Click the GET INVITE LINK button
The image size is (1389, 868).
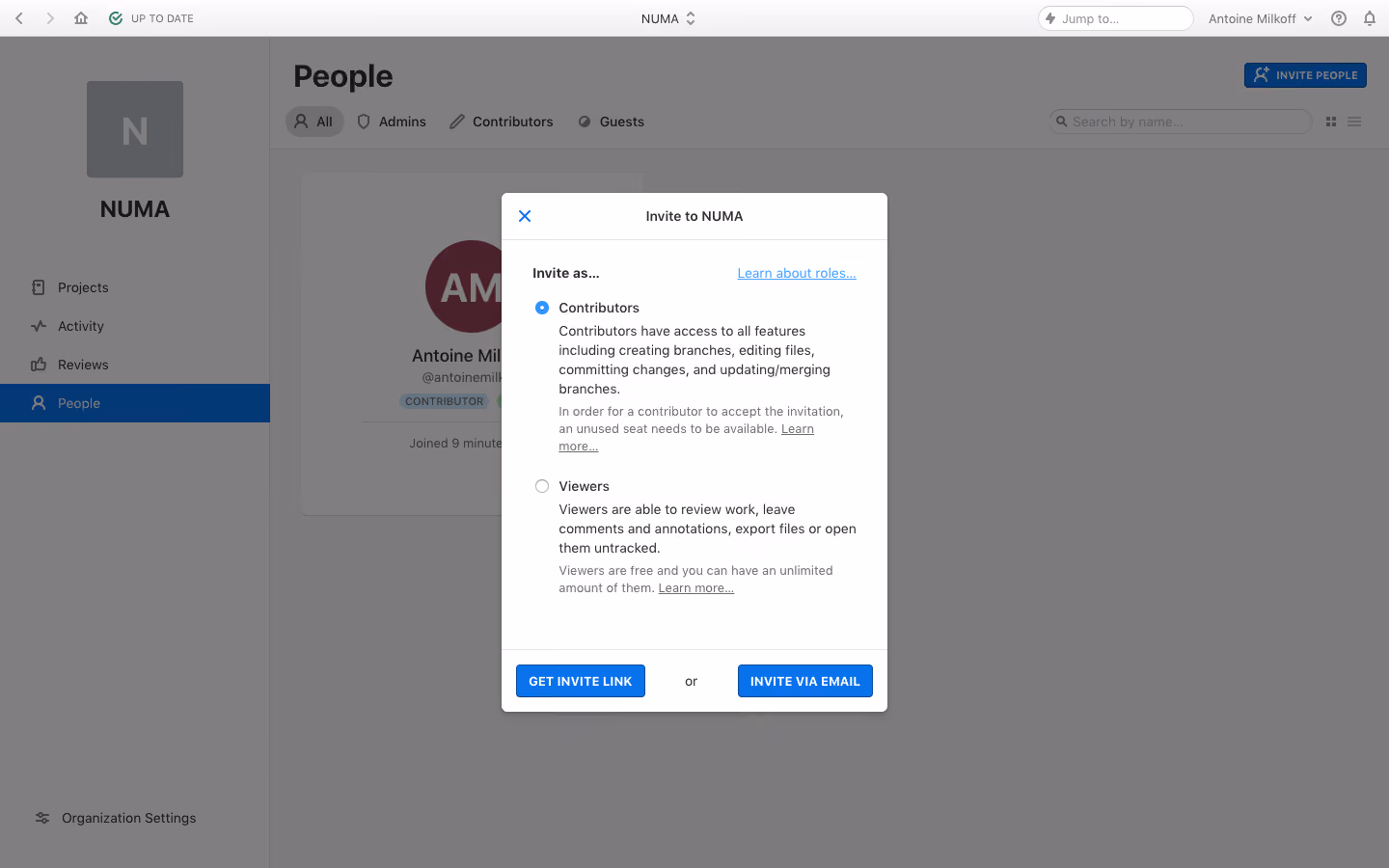tap(581, 681)
